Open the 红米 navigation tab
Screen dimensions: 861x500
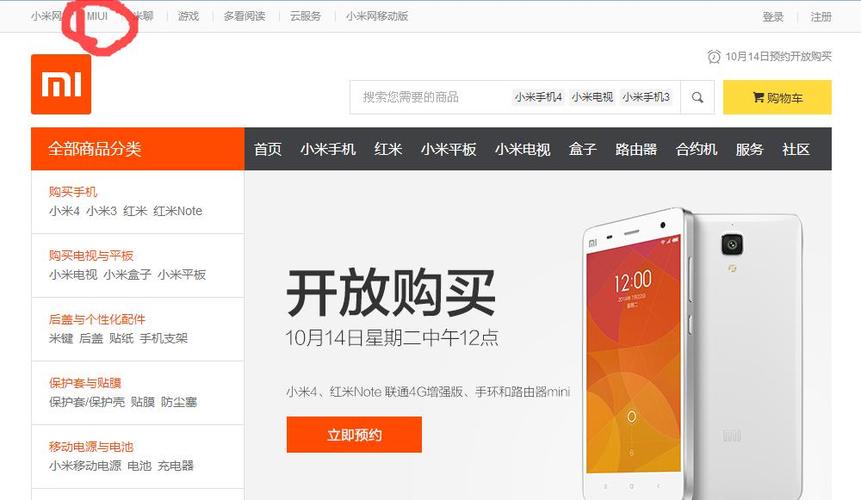388,149
